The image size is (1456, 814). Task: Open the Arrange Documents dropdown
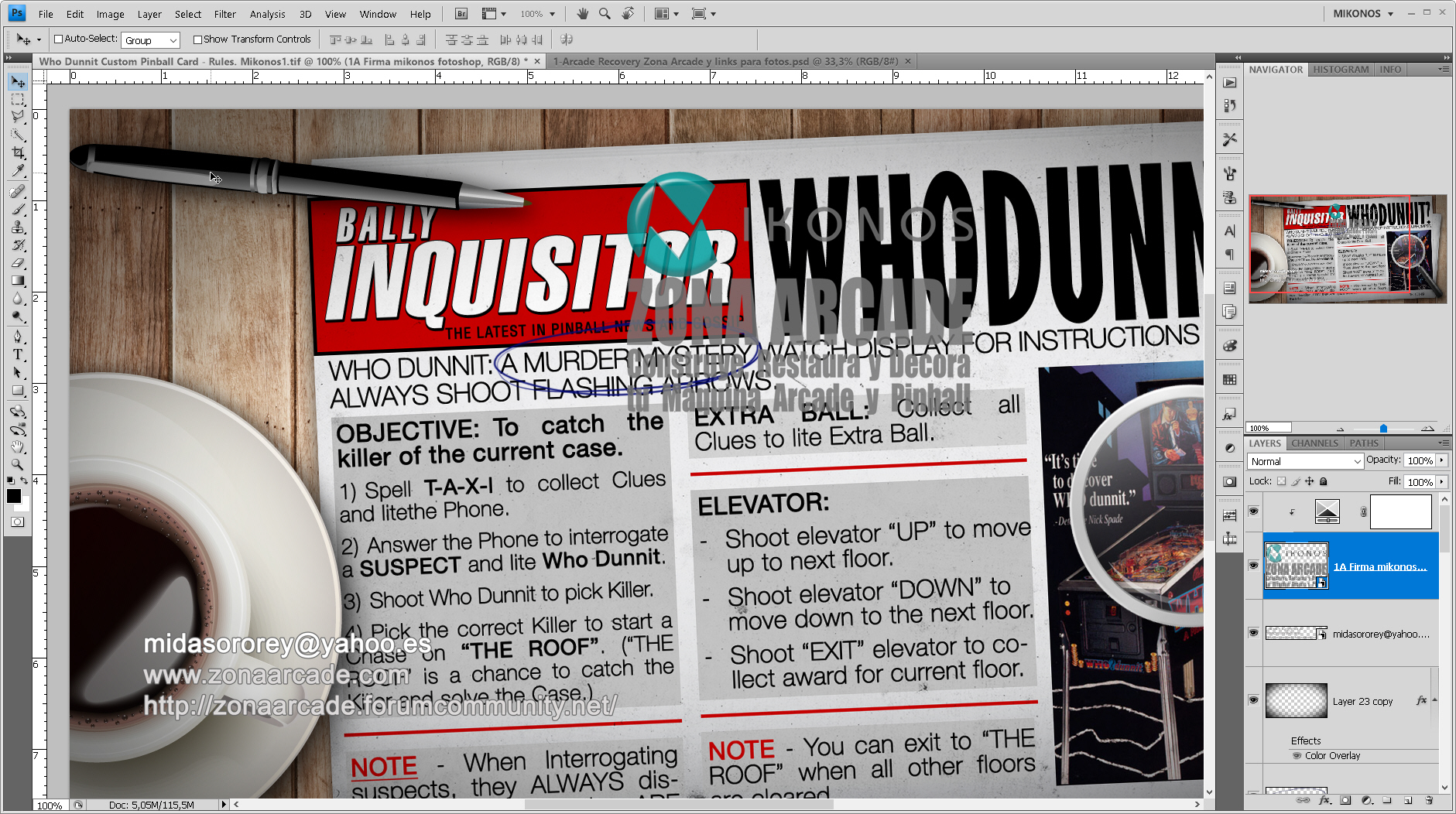tap(666, 14)
